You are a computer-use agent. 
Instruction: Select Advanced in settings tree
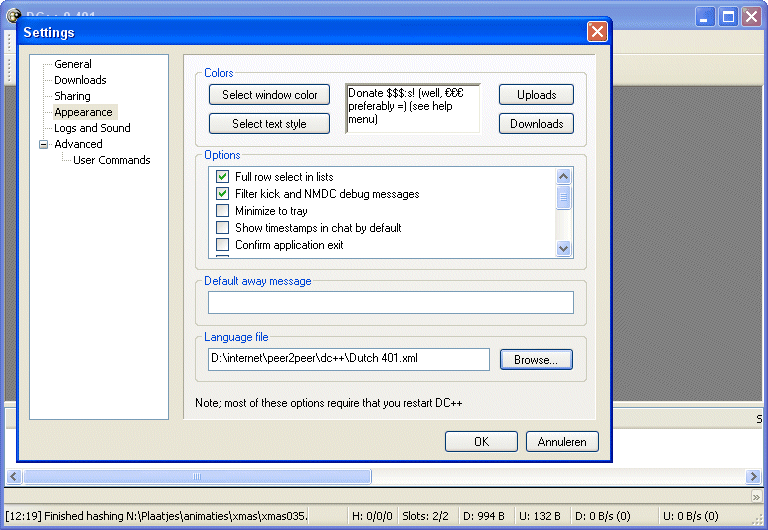(78, 144)
